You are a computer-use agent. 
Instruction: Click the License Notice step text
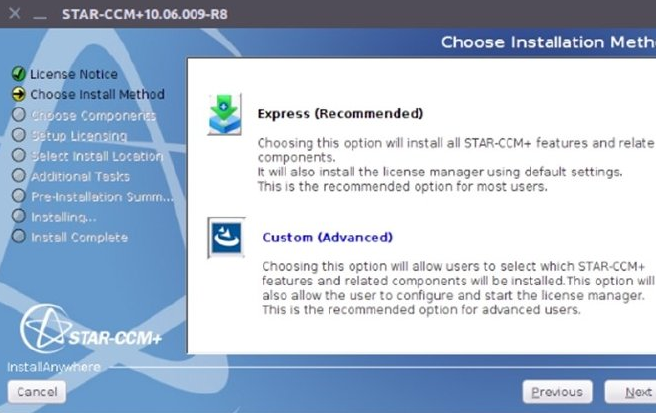(x=74, y=74)
